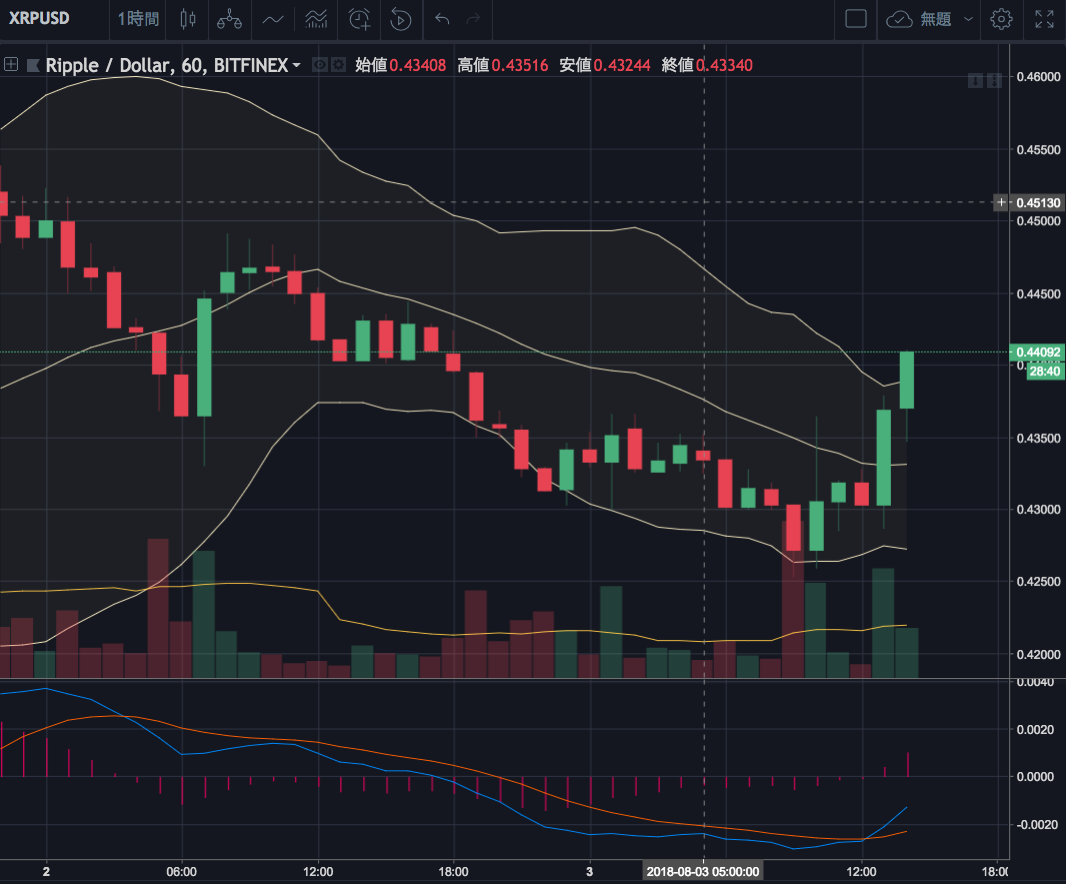Click the 高値 0.43516 high value
1066x884 pixels.
click(x=502, y=65)
